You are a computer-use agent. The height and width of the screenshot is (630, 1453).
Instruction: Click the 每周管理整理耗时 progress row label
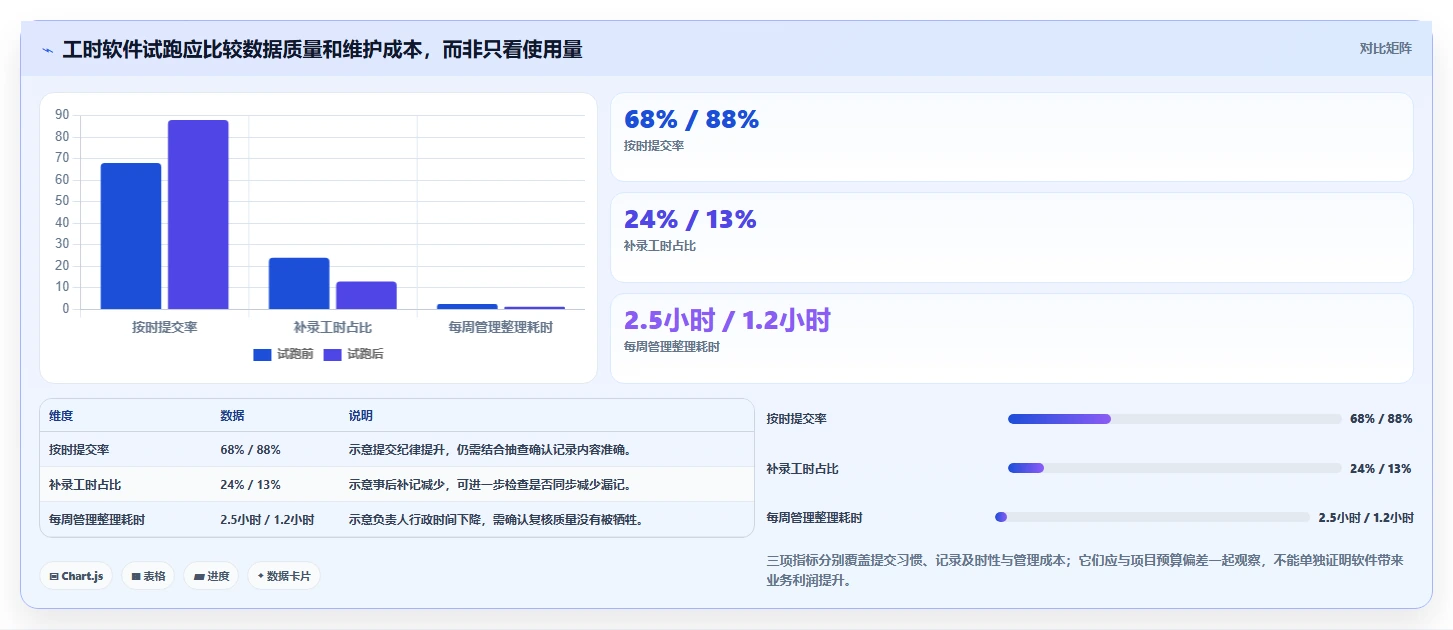tap(815, 518)
